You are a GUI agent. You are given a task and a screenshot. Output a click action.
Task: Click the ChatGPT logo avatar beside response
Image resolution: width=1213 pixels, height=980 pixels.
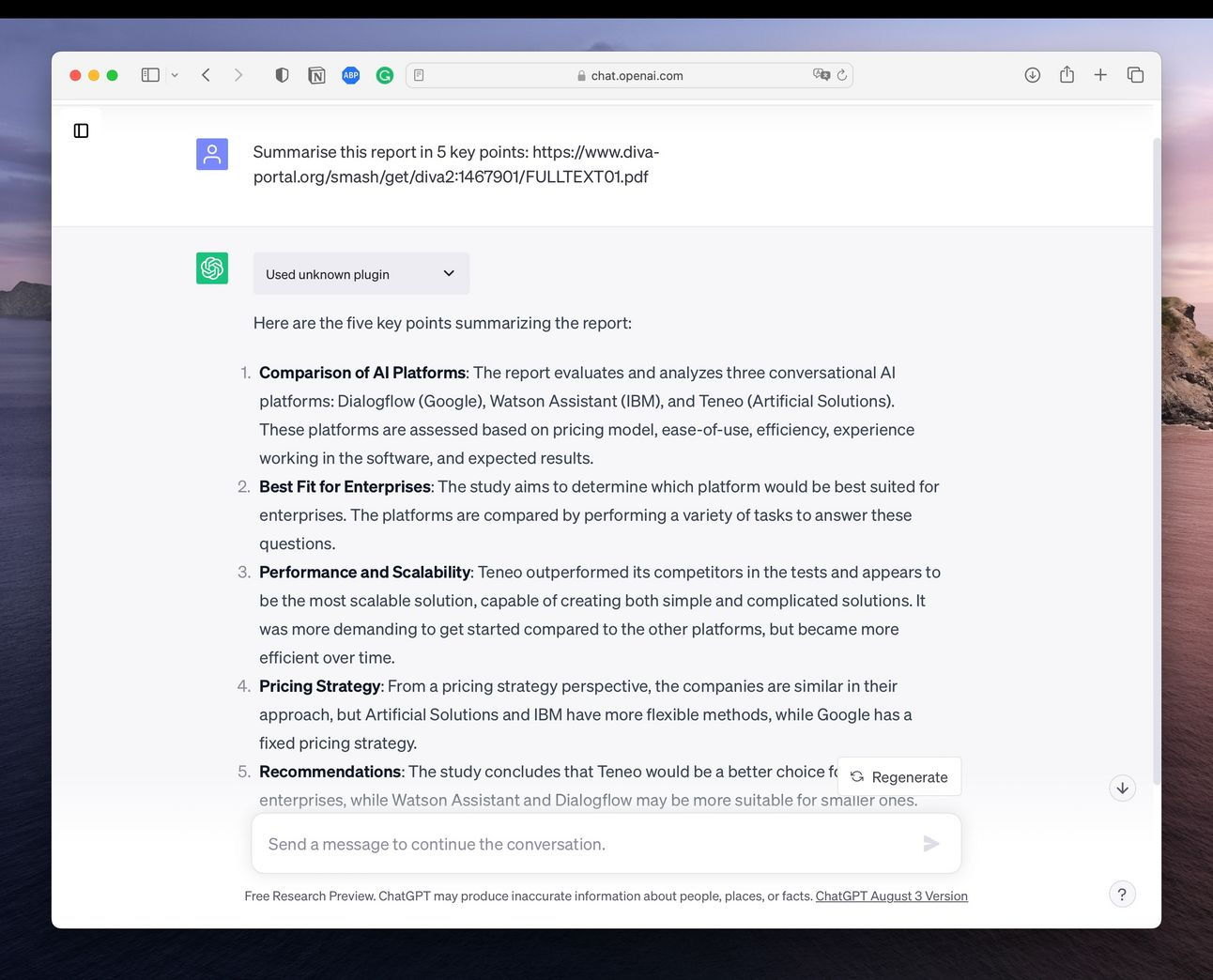pyautogui.click(x=212, y=268)
